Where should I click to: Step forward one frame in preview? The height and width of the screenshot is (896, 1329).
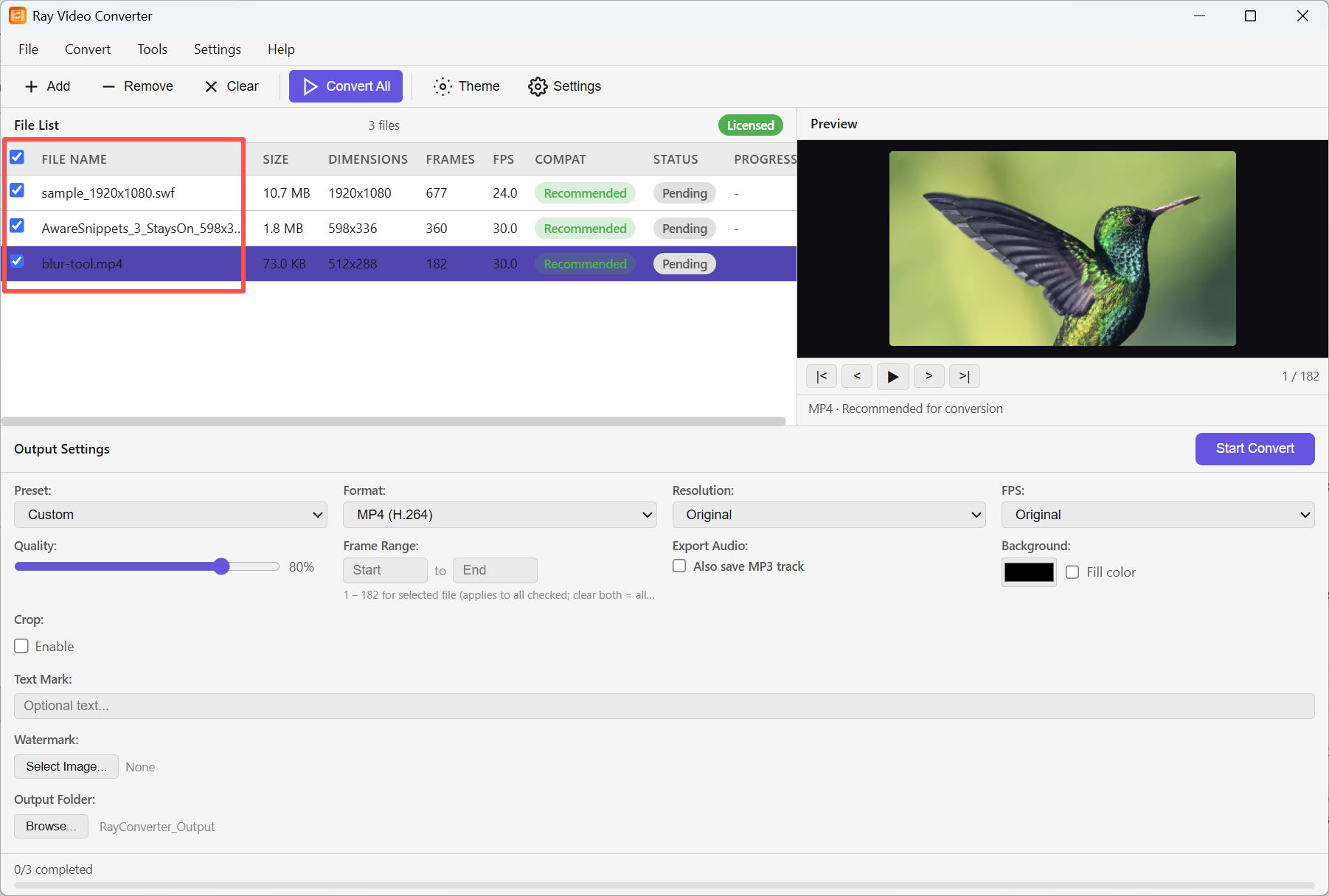pos(929,376)
